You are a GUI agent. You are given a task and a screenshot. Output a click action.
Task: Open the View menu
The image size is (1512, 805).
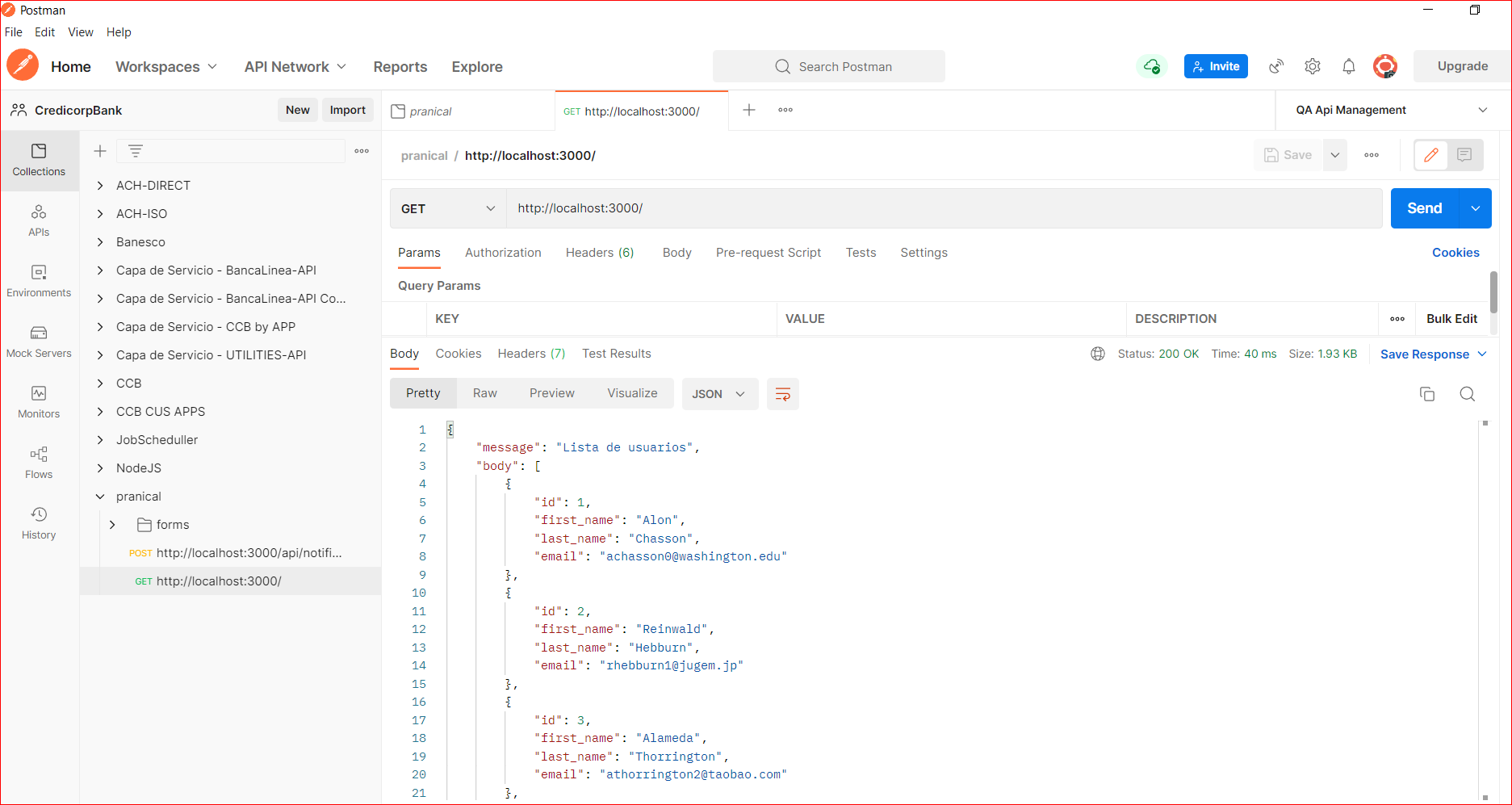coord(81,32)
